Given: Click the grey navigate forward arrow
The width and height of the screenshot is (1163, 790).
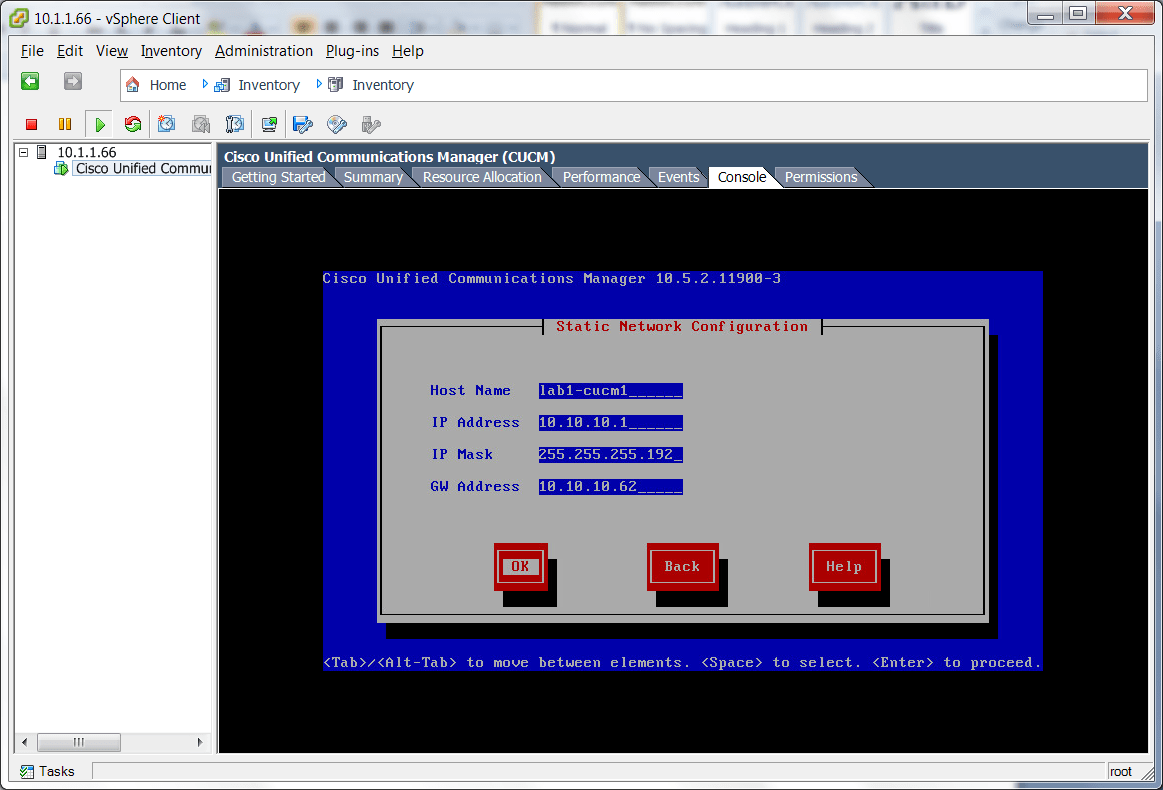Looking at the screenshot, I should (x=73, y=82).
